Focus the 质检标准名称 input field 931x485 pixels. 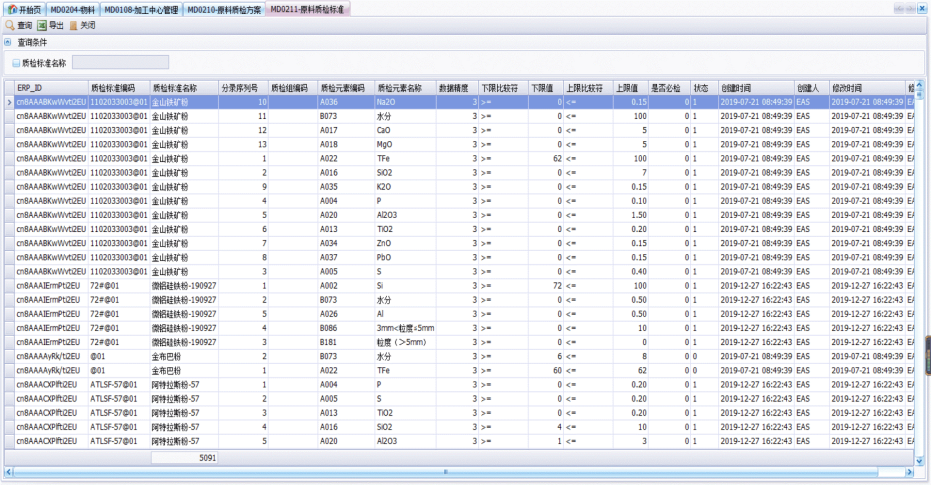point(121,62)
